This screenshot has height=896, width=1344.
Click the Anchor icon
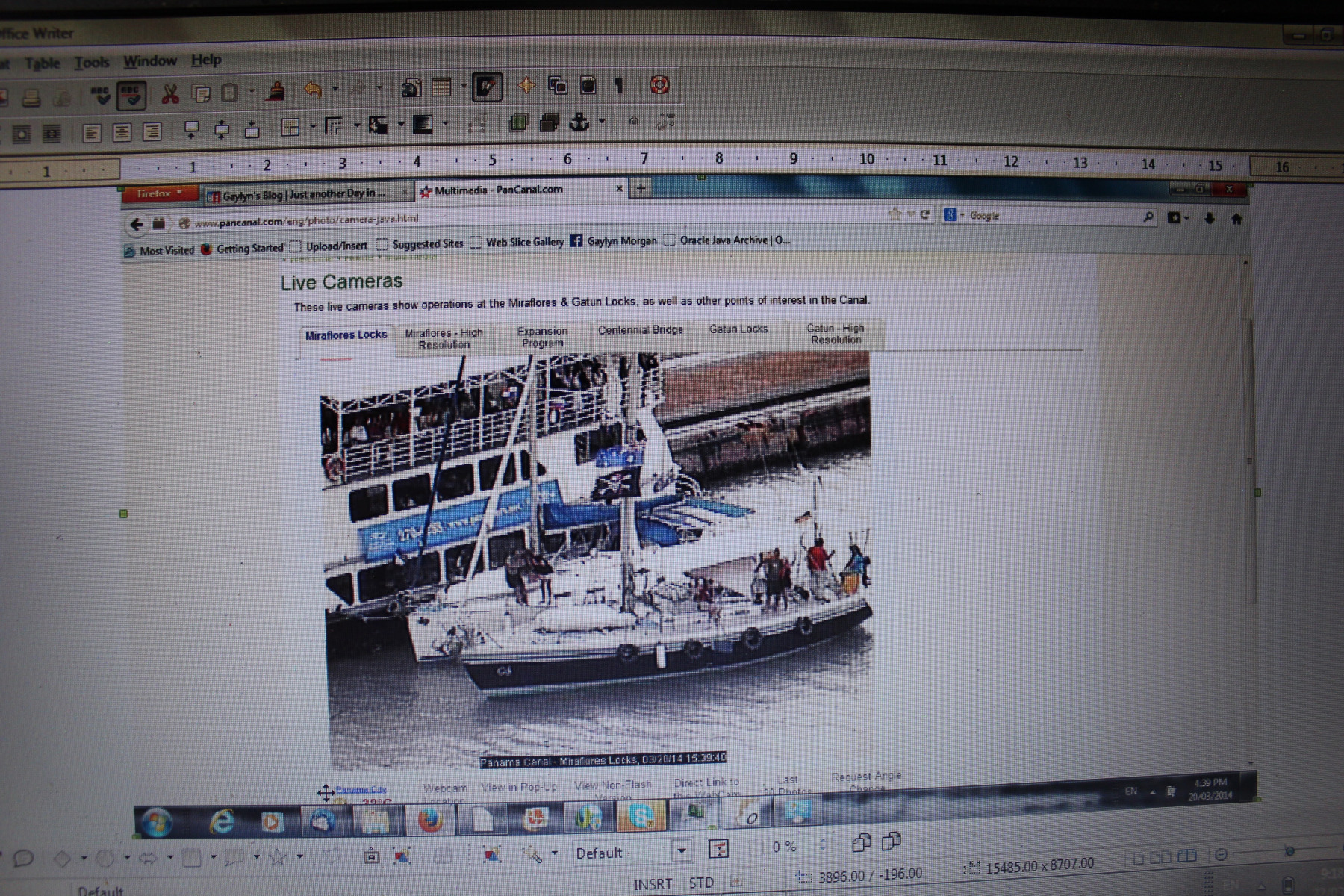coord(580,121)
